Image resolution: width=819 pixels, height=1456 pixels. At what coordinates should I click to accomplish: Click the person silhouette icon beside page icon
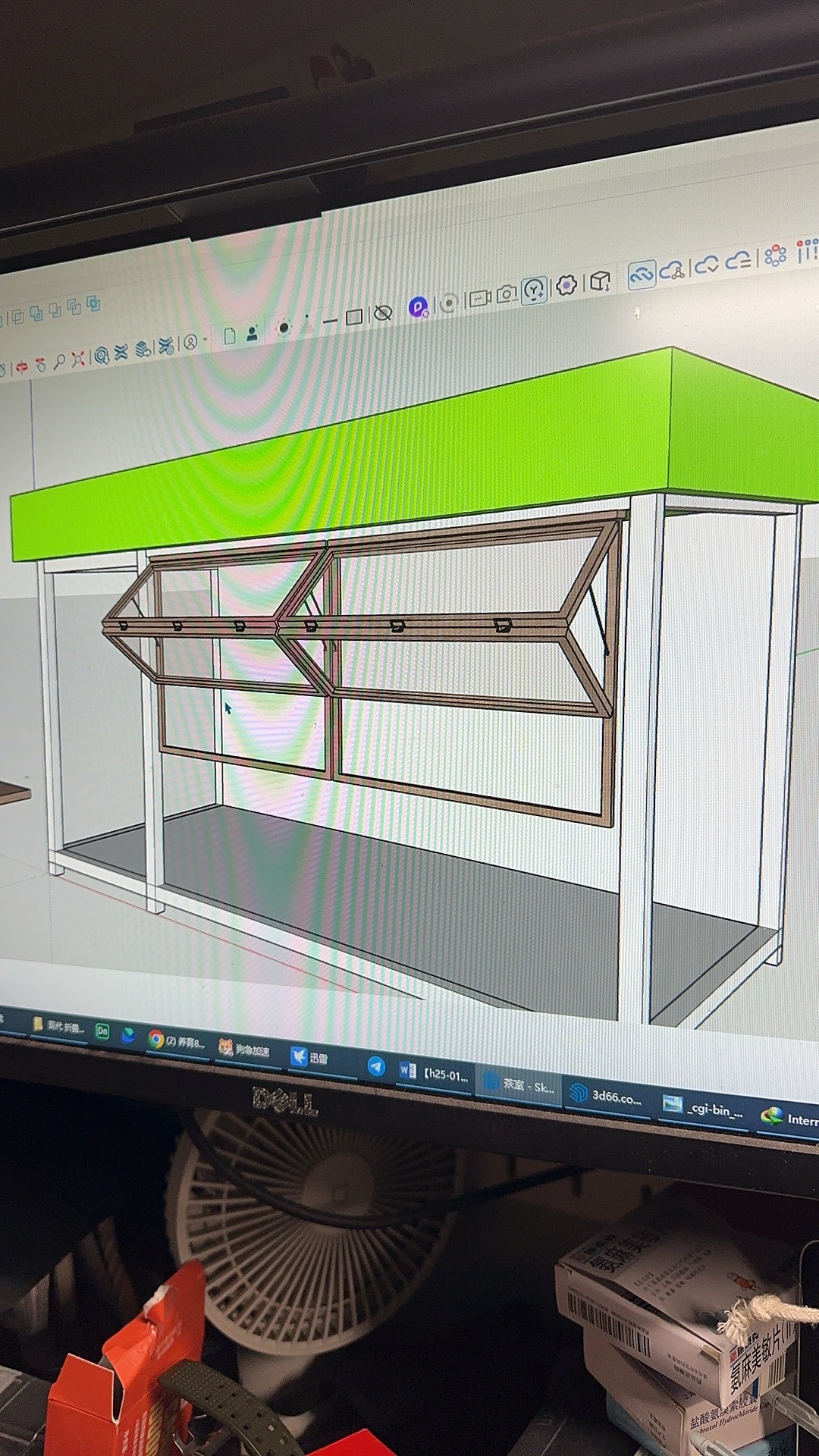coord(252,333)
